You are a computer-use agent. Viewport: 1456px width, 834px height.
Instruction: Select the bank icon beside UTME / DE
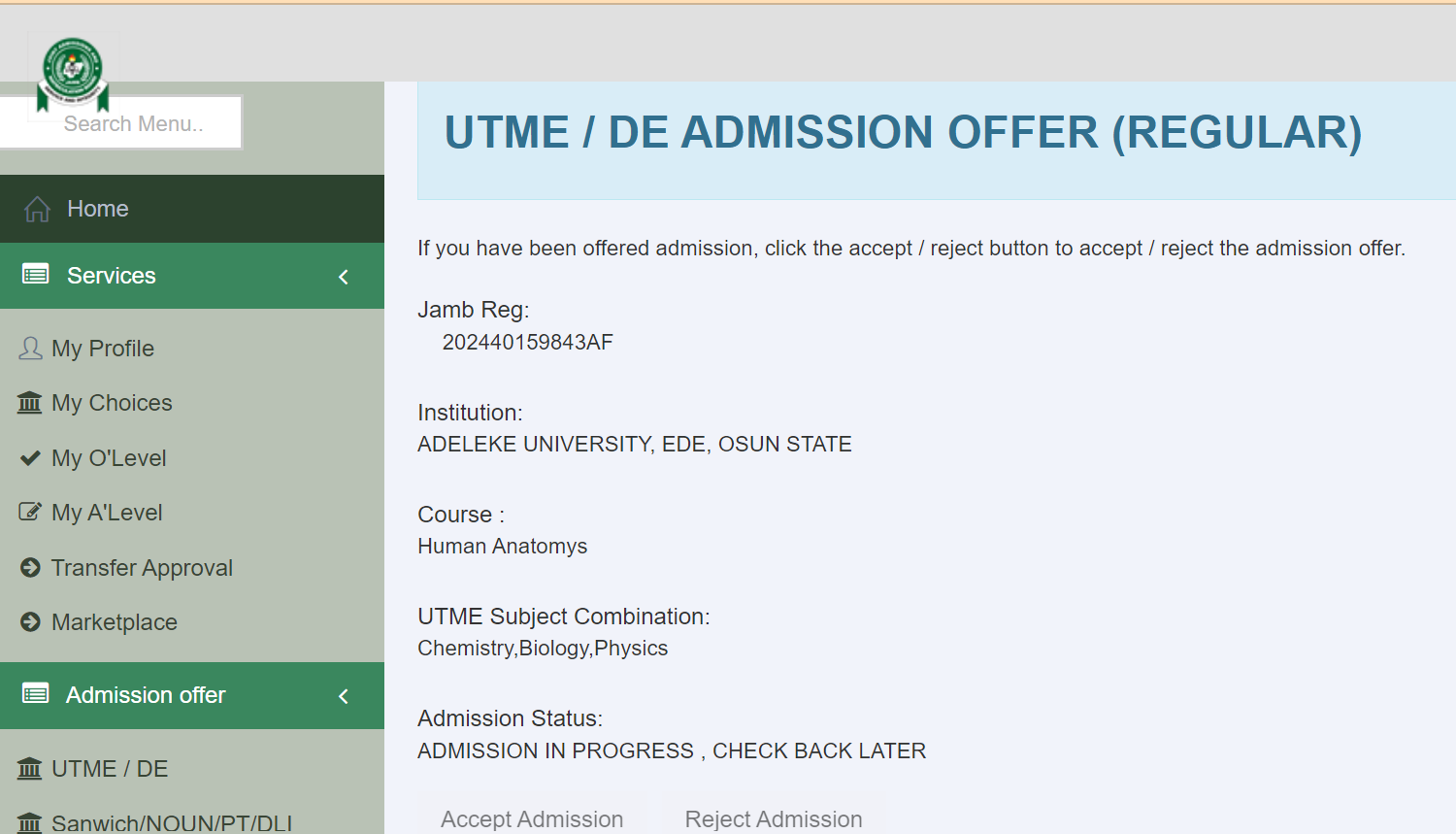29,768
